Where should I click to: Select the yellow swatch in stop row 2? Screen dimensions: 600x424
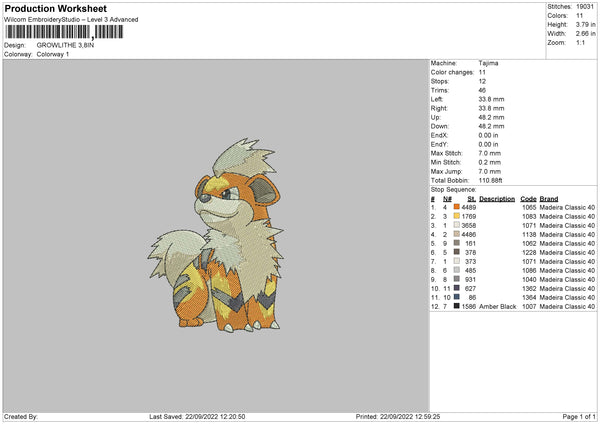point(457,216)
